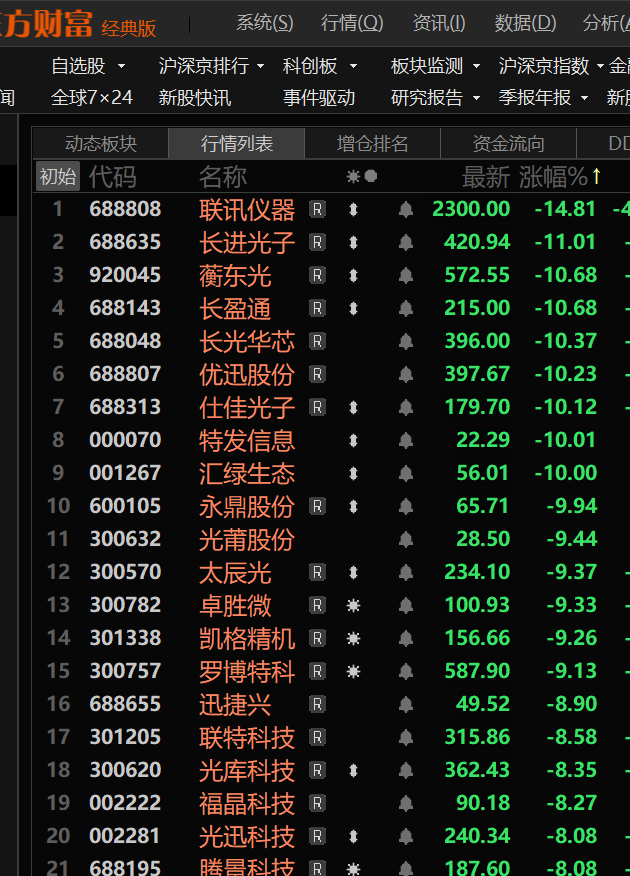The image size is (630, 876).
Task: Sort by 代码 column header
Action: 112,177
